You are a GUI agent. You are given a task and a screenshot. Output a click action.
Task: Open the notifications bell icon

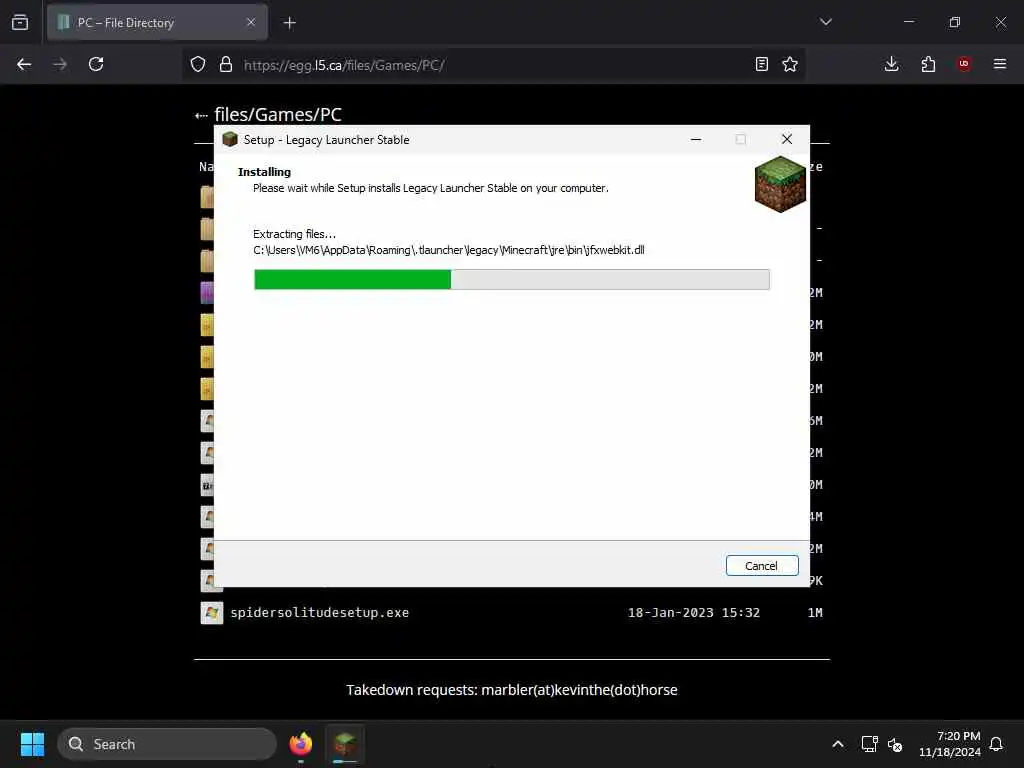996,744
